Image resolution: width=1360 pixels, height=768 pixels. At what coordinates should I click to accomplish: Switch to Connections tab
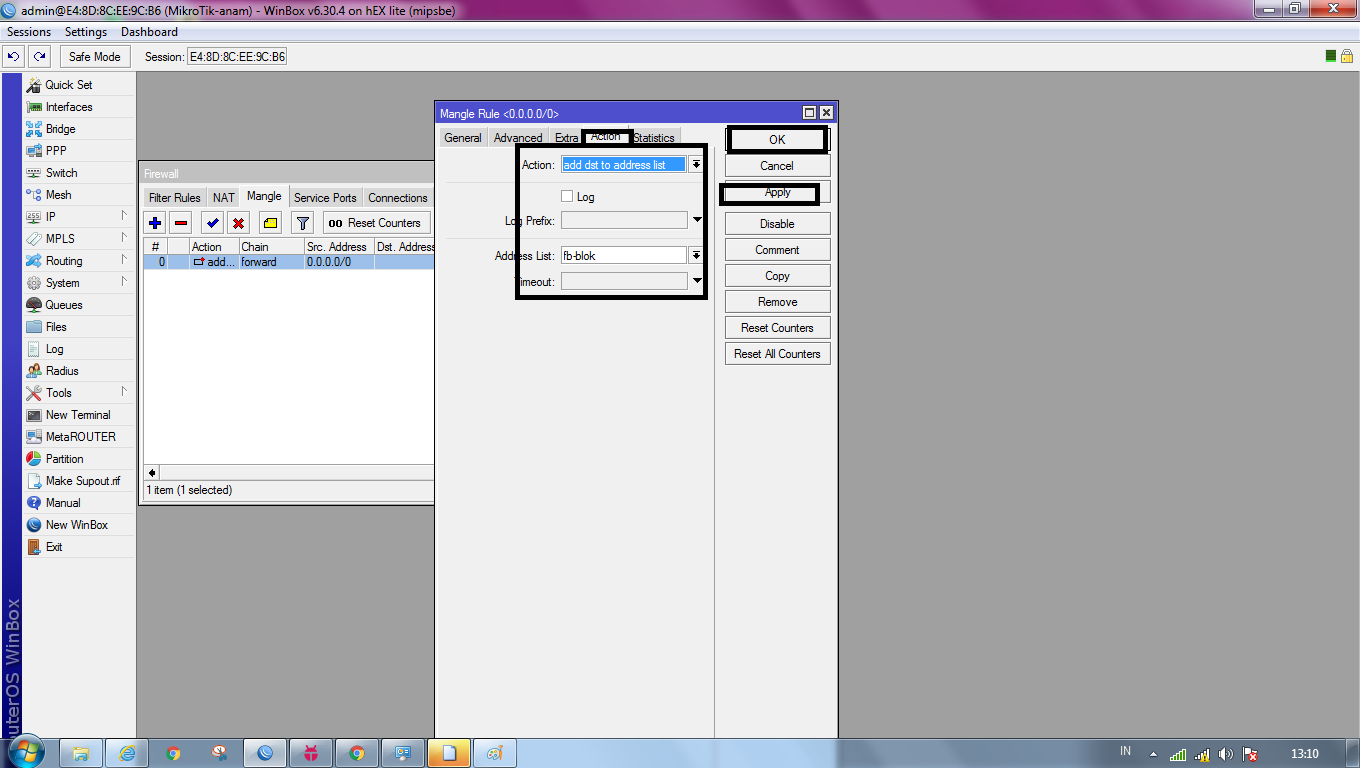(x=398, y=198)
